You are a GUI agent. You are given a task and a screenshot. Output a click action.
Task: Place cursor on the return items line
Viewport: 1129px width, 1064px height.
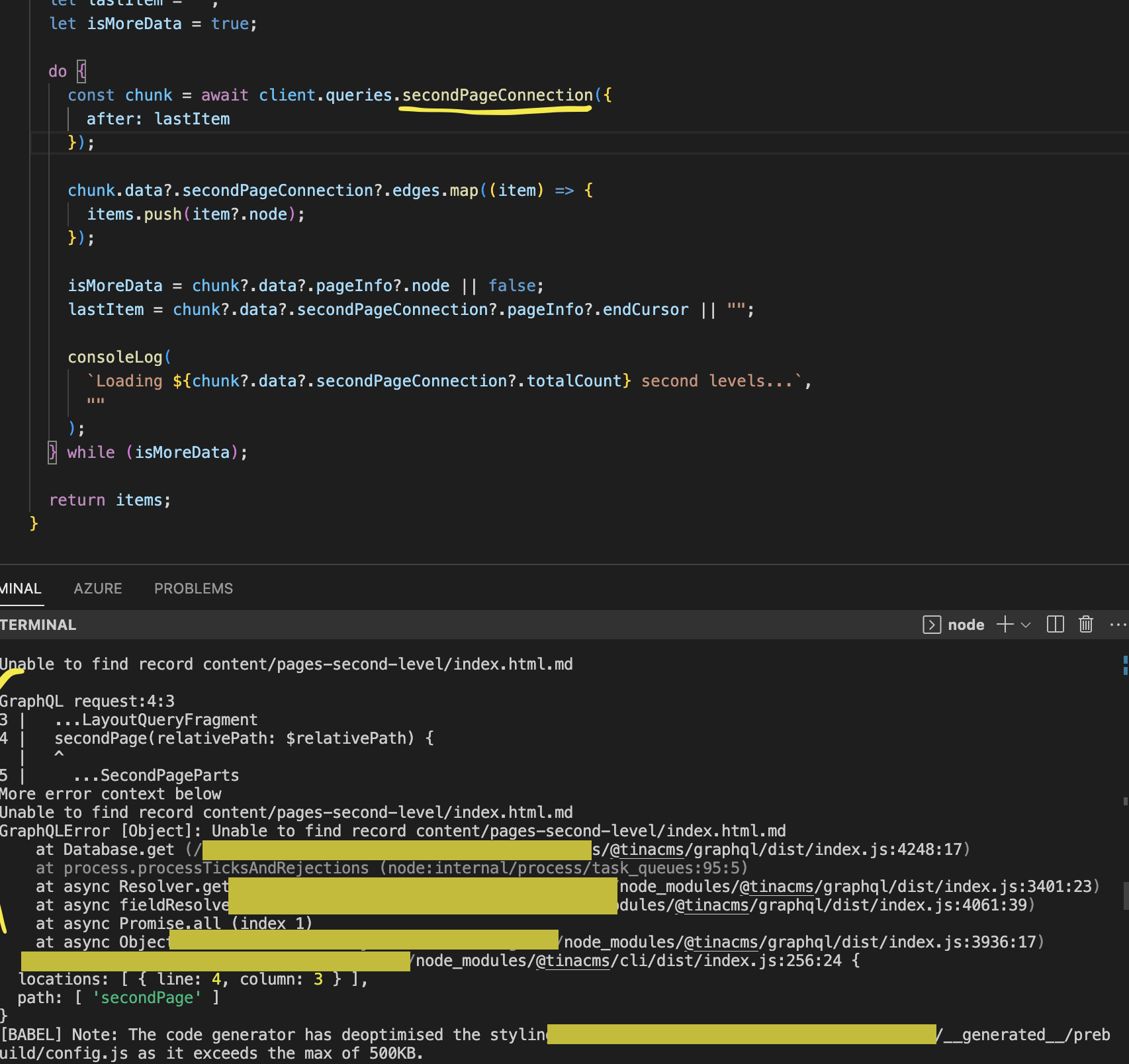[109, 500]
